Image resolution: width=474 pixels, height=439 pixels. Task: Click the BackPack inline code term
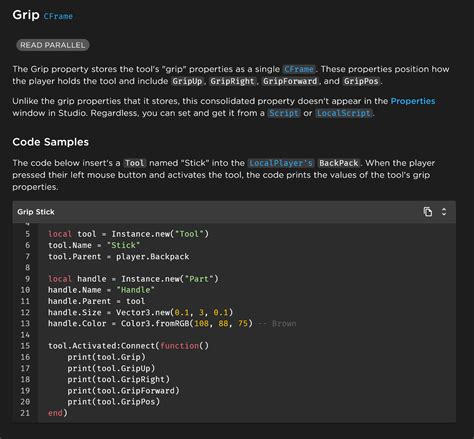click(x=339, y=163)
